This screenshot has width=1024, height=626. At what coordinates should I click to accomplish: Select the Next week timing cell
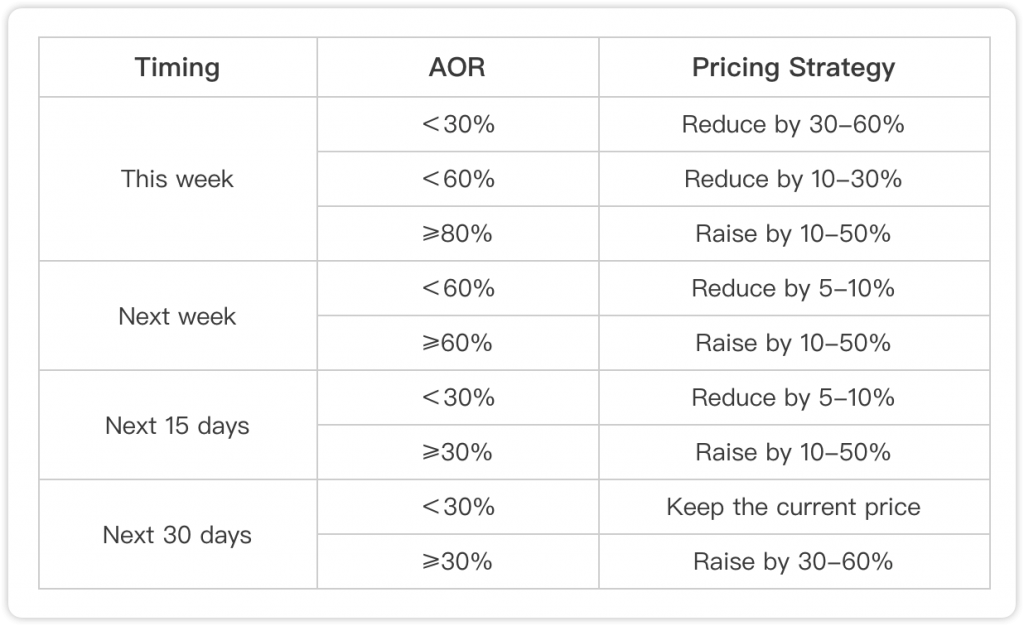pyautogui.click(x=178, y=316)
